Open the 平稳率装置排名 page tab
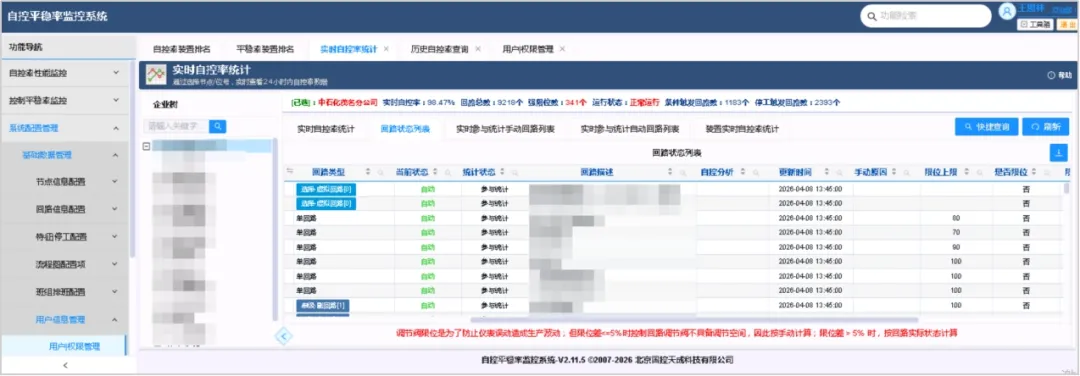The width and height of the screenshot is (1080, 376). tap(265, 49)
